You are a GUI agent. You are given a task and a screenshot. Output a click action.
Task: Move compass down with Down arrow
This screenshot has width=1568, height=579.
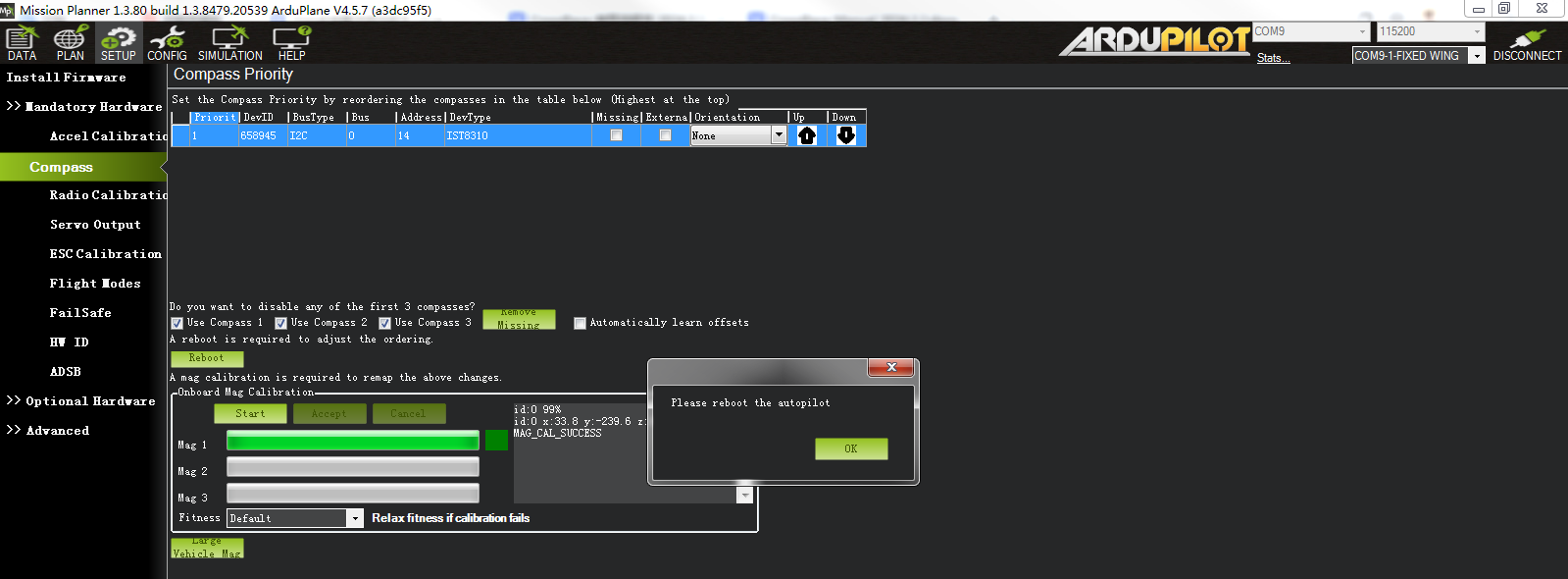[846, 135]
